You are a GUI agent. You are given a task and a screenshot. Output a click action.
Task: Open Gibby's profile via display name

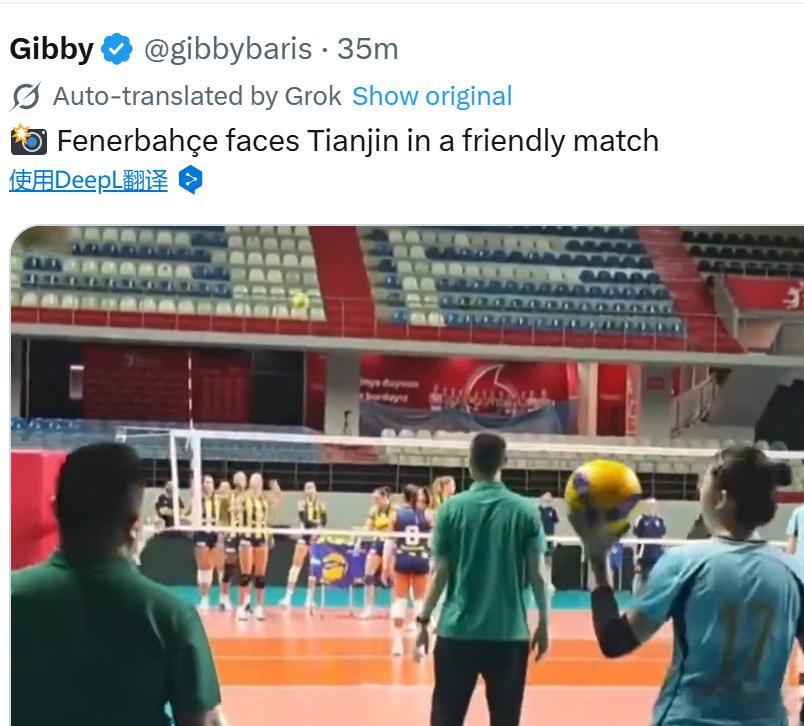click(x=51, y=49)
